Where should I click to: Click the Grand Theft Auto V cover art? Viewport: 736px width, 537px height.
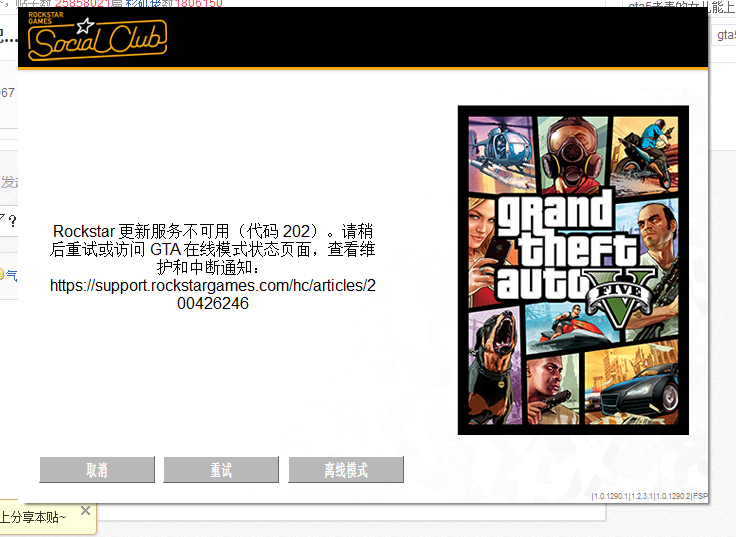[573, 270]
